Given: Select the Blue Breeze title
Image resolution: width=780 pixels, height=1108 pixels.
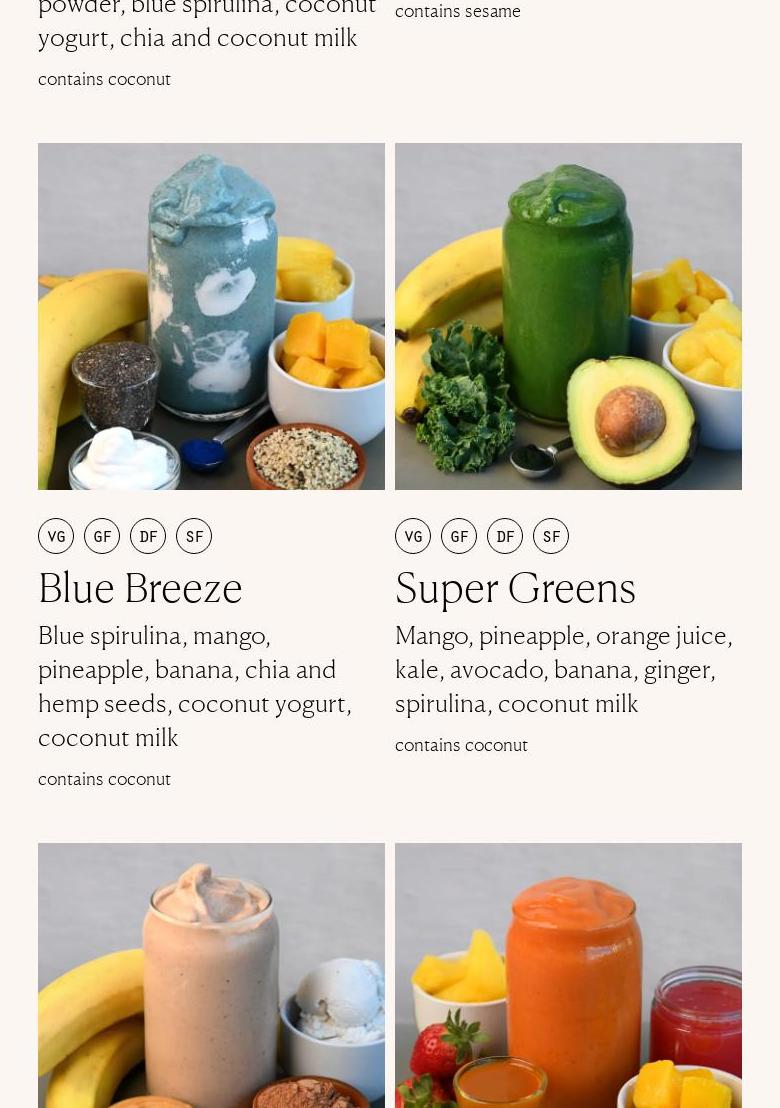Looking at the screenshot, I should click(140, 588).
